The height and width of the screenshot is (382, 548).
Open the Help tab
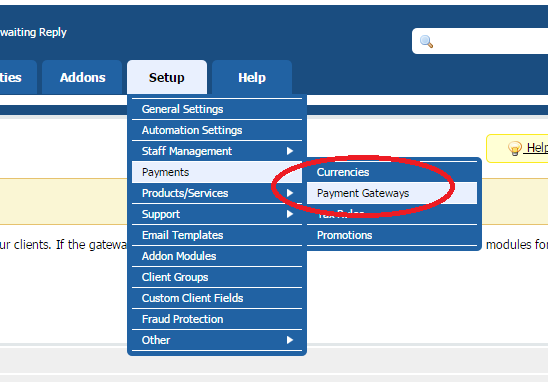(x=252, y=77)
